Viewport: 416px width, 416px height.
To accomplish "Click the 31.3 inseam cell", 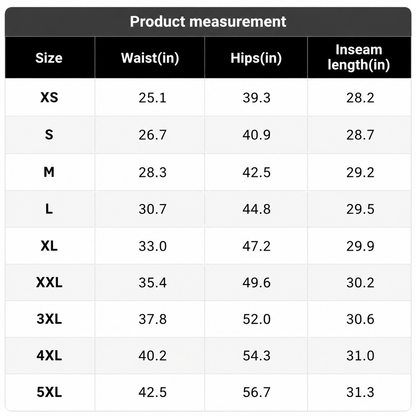I will click(360, 392).
